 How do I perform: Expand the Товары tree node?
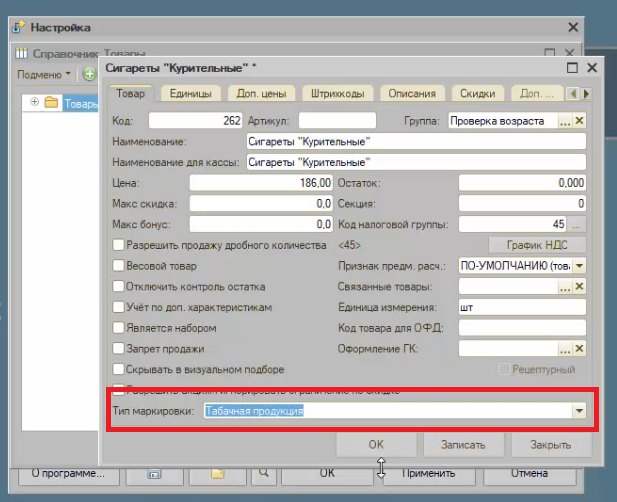(35, 102)
